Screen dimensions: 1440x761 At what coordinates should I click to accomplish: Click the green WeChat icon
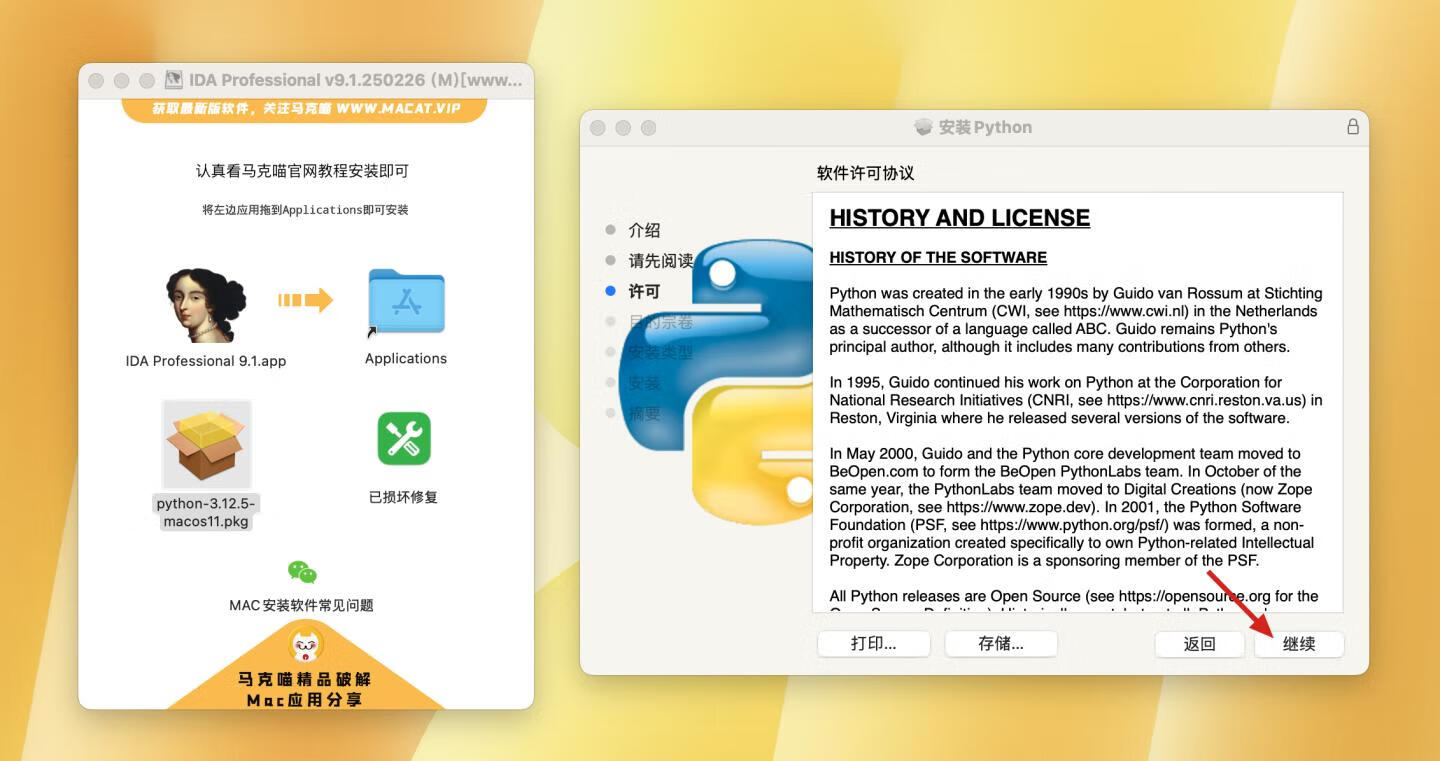point(302,572)
